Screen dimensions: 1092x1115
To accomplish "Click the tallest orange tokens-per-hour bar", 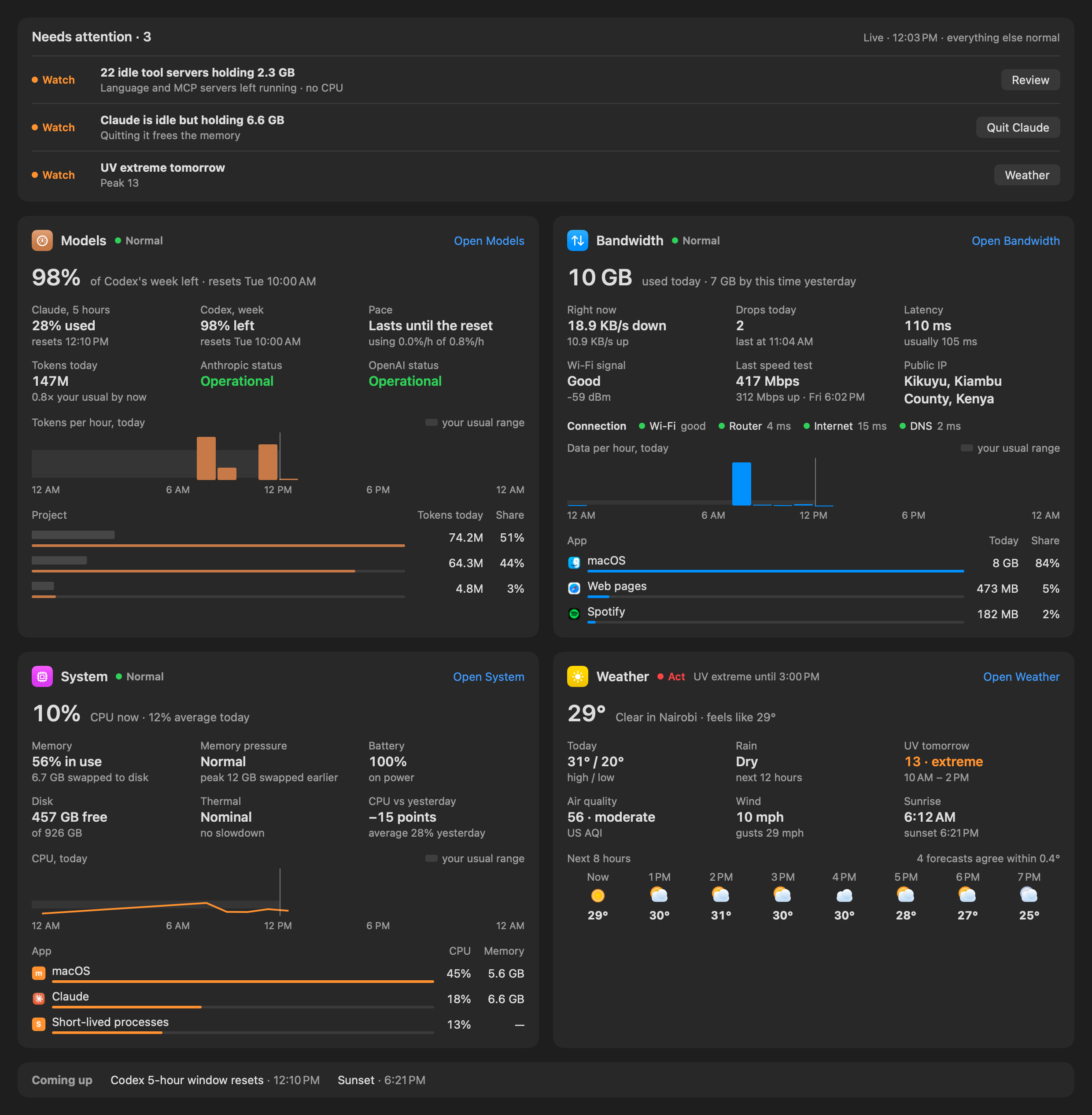I will coord(206,458).
